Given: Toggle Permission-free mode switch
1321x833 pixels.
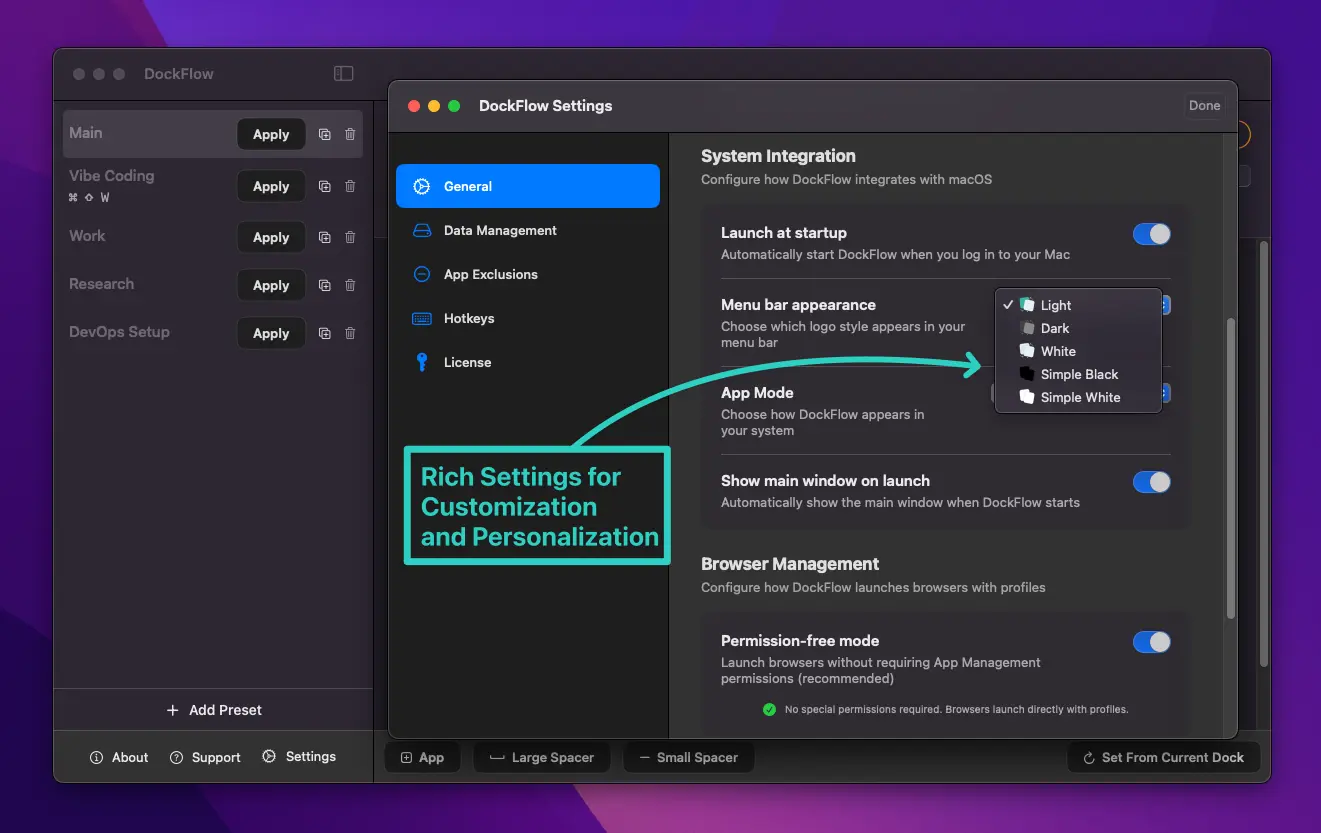Looking at the screenshot, I should coord(1151,642).
